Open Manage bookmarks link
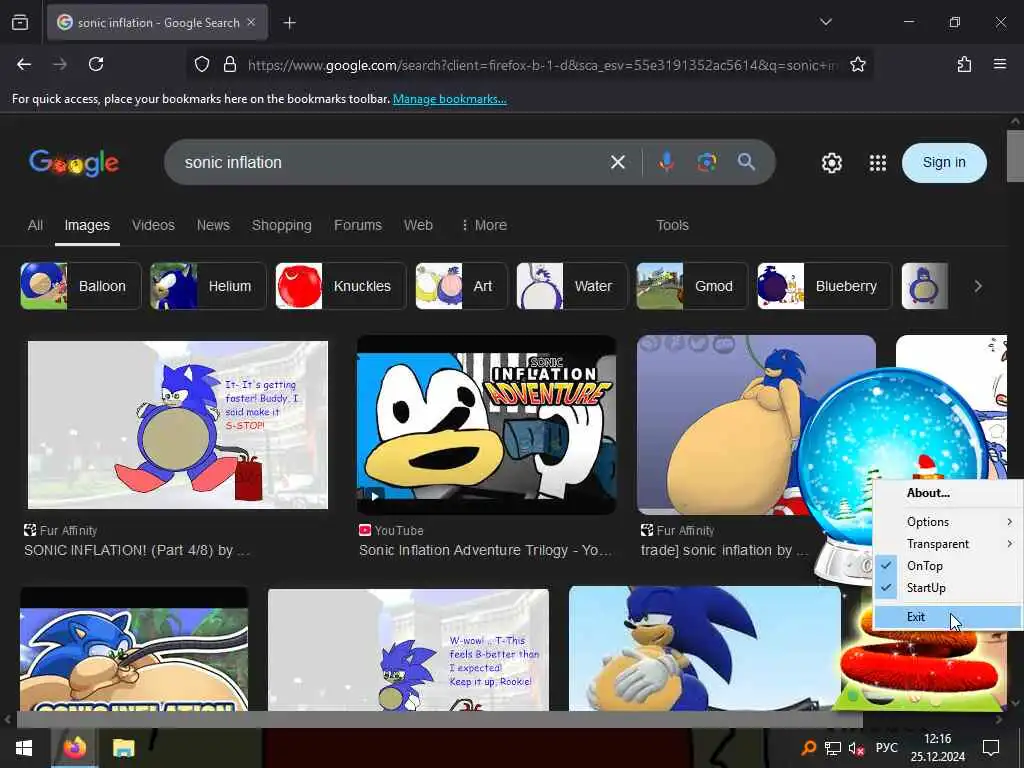 449,99
